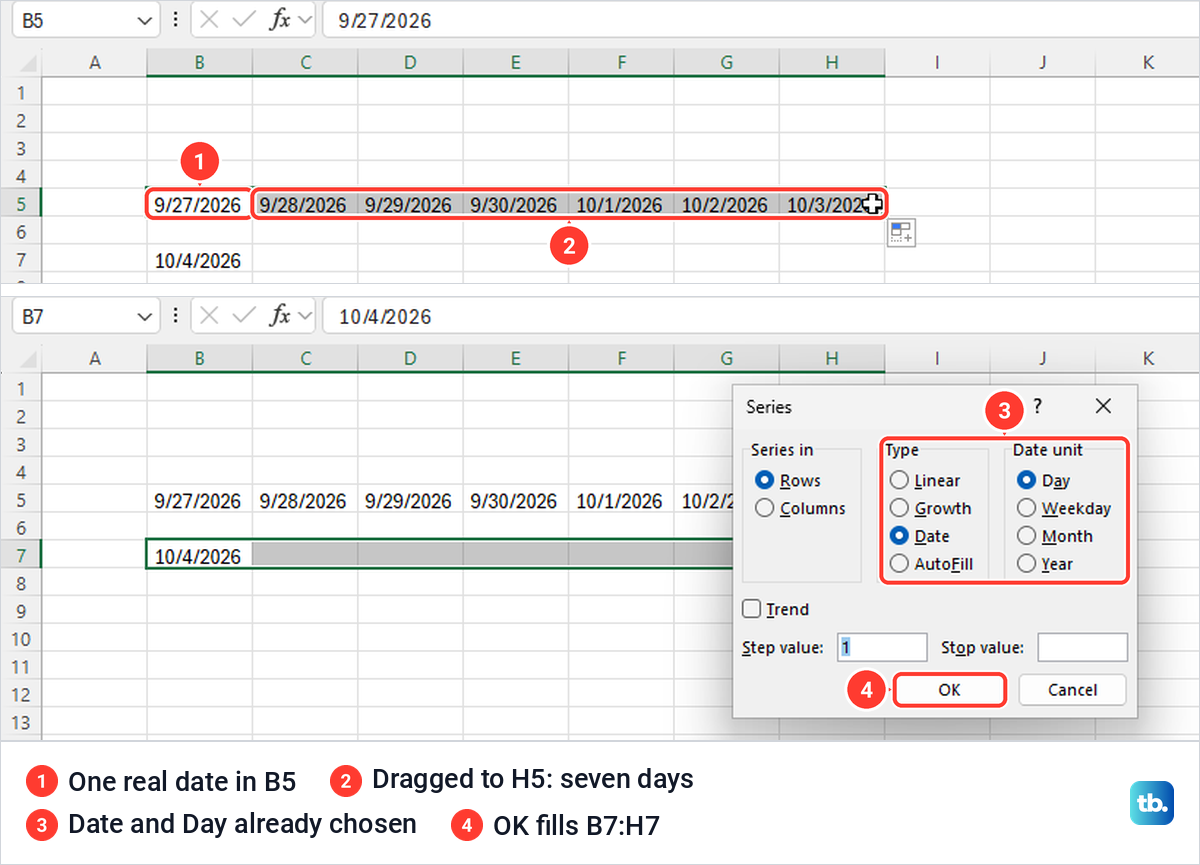Select cell B5 with 9/27/2026 in top sheet
Screen dimensions: 1200x865
click(x=199, y=205)
